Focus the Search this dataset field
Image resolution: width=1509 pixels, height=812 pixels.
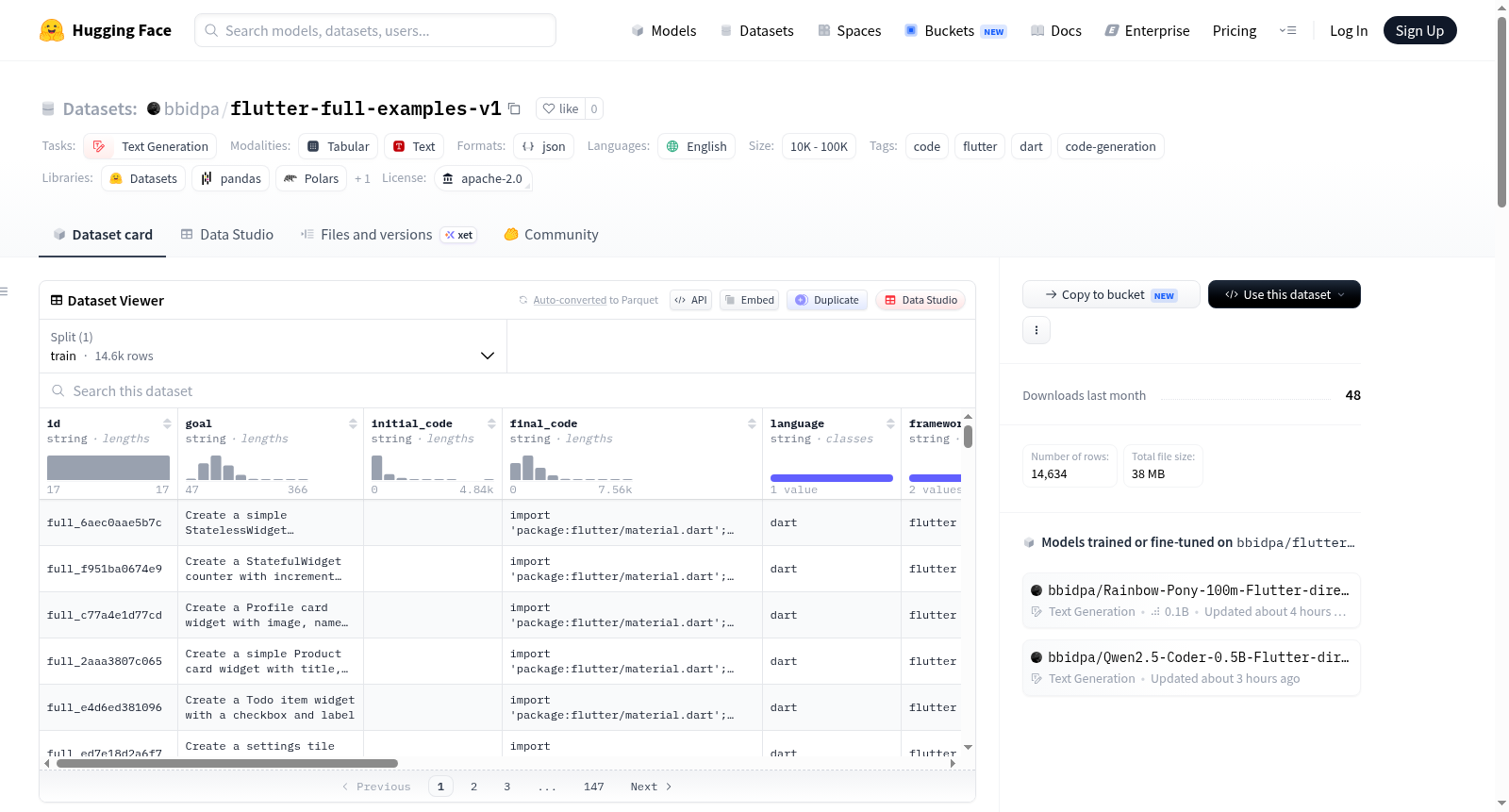pyautogui.click(x=507, y=390)
